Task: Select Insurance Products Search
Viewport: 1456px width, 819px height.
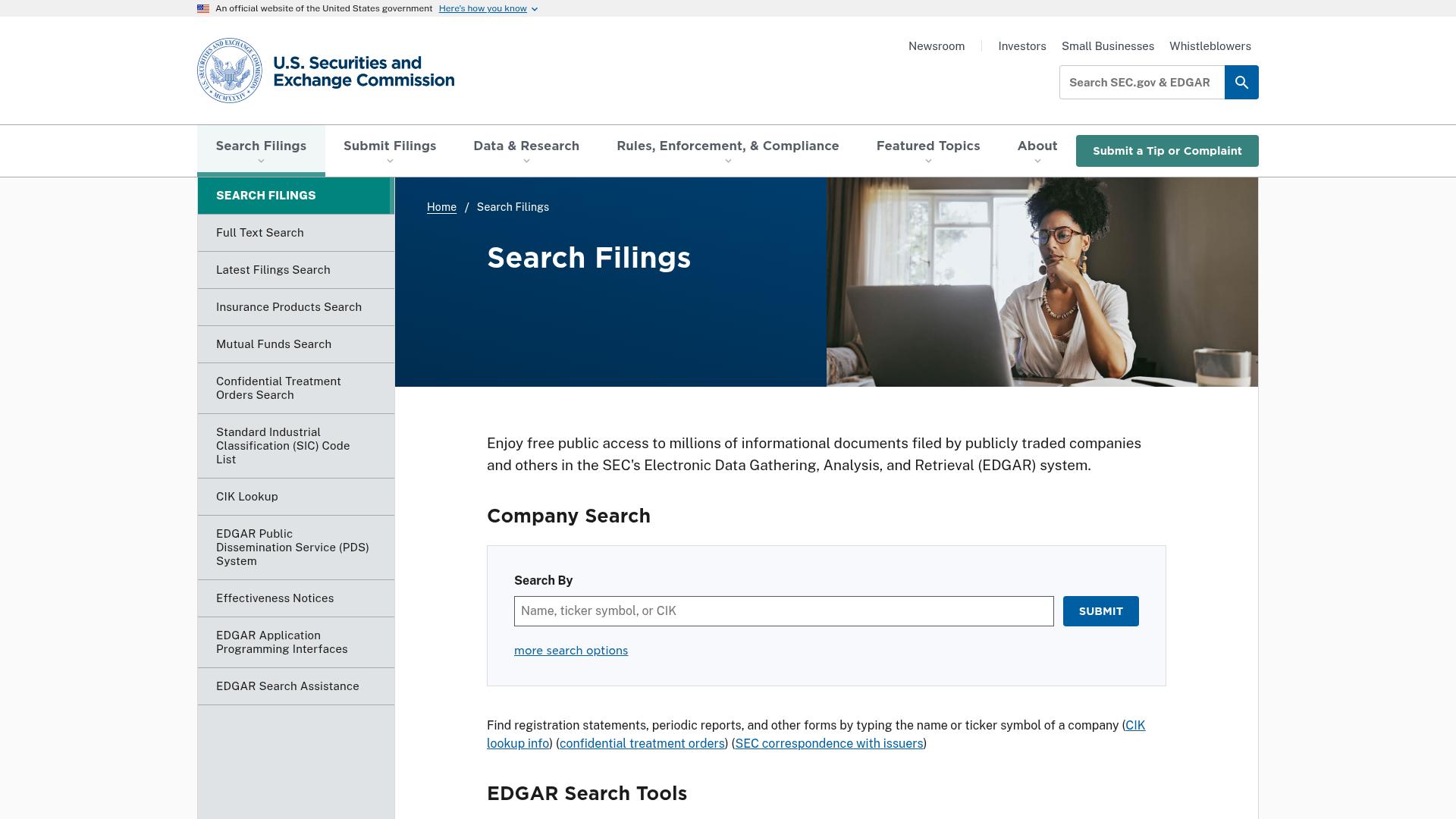Action: coord(296,307)
